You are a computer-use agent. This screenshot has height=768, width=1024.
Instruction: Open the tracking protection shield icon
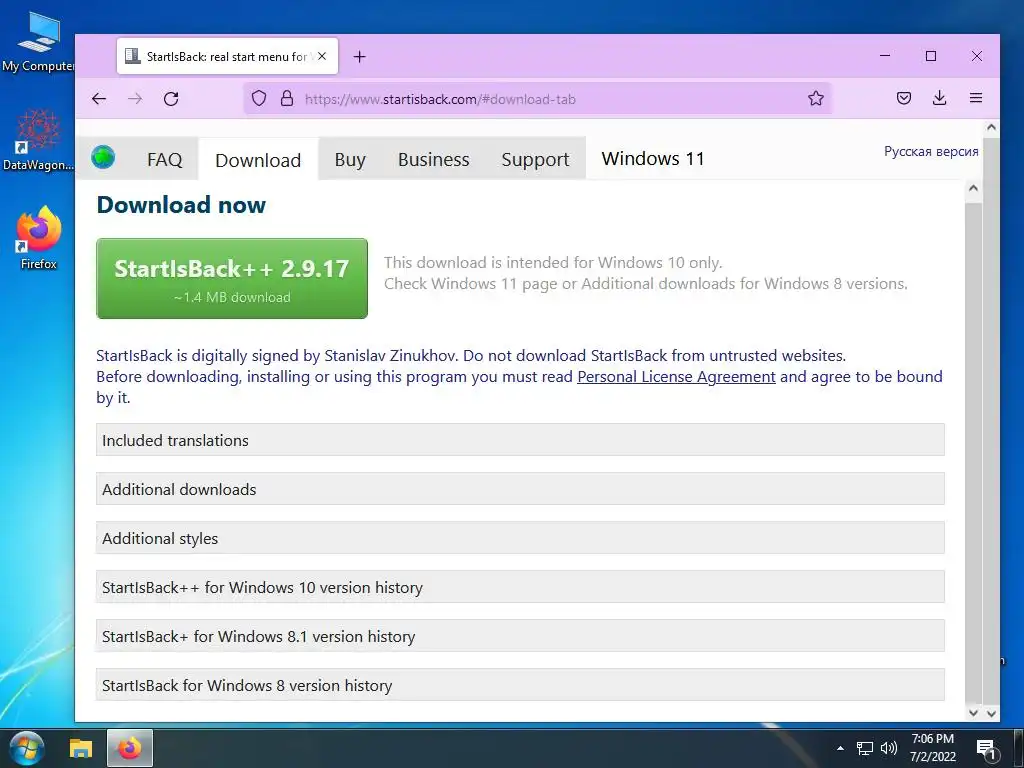coord(259,99)
